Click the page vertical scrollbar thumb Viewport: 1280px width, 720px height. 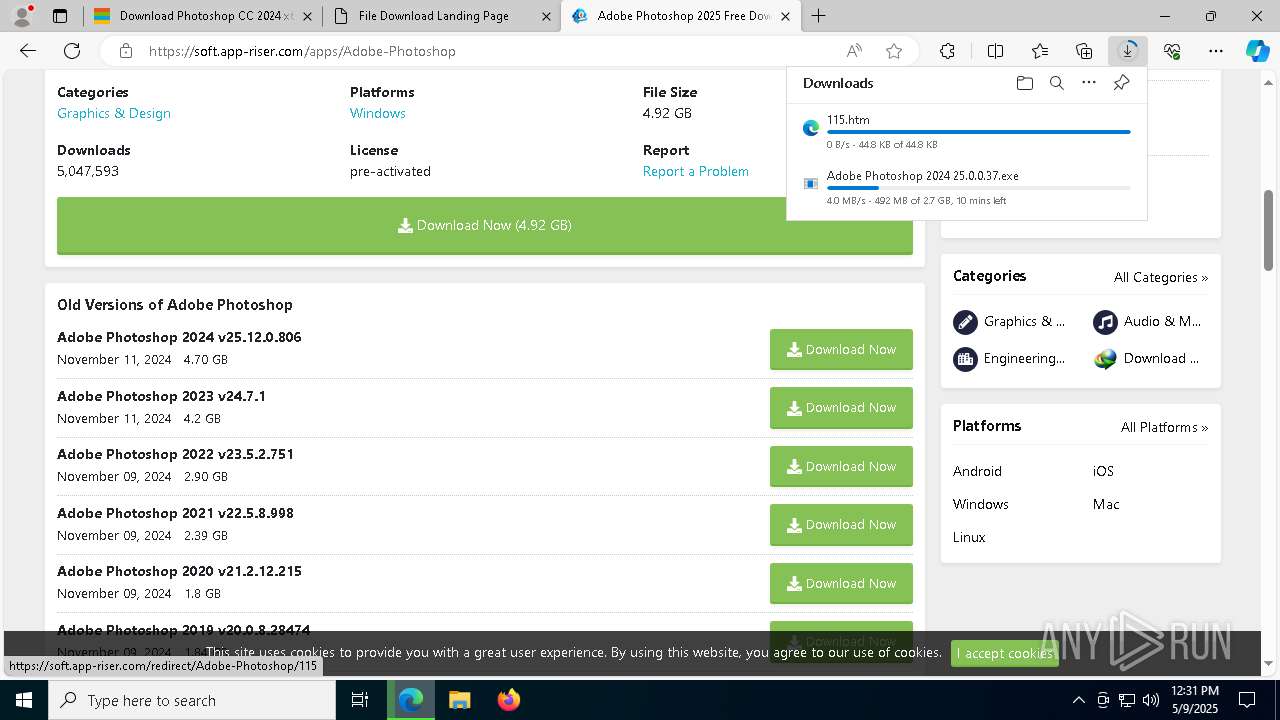coord(1269,230)
